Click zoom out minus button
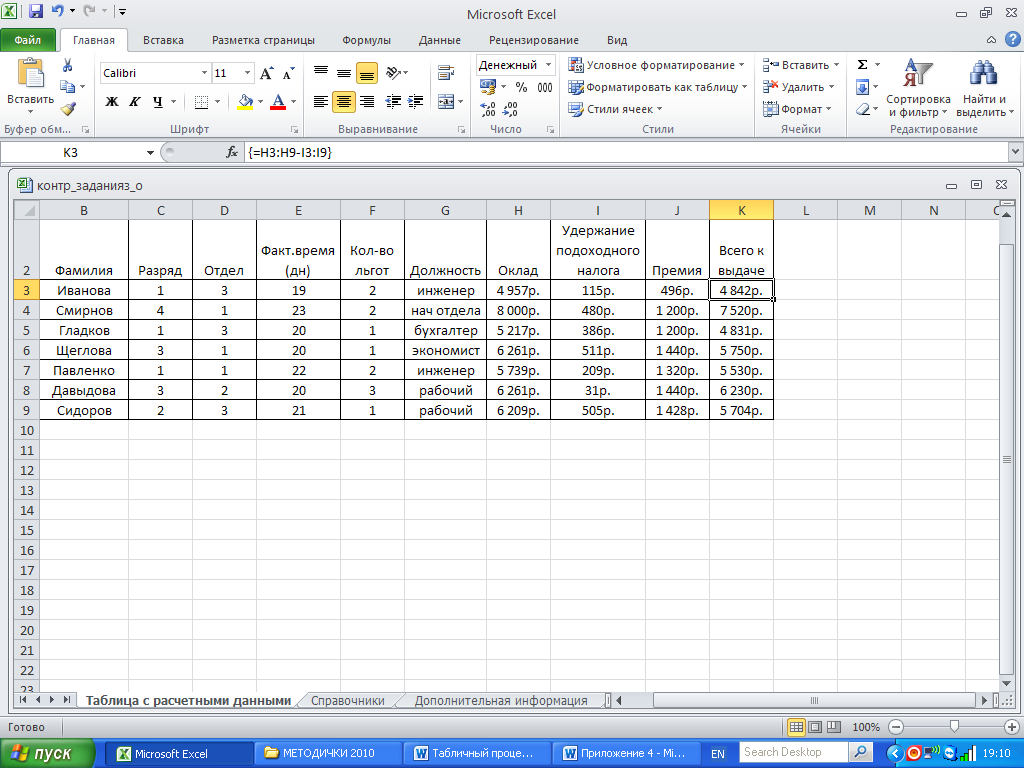The height and width of the screenshot is (768, 1024). click(896, 727)
